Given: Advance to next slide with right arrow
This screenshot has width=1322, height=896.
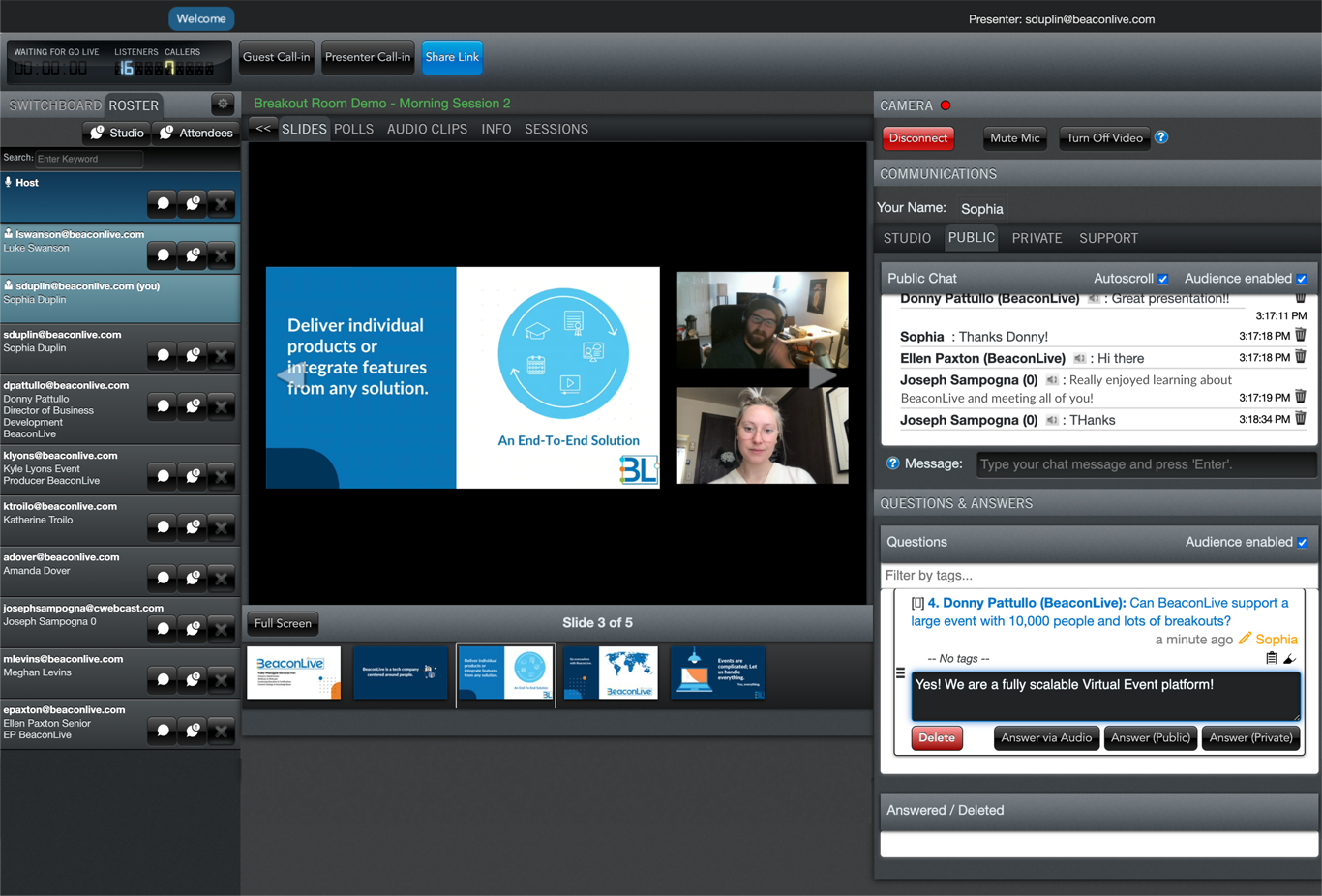Looking at the screenshot, I should 822,374.
